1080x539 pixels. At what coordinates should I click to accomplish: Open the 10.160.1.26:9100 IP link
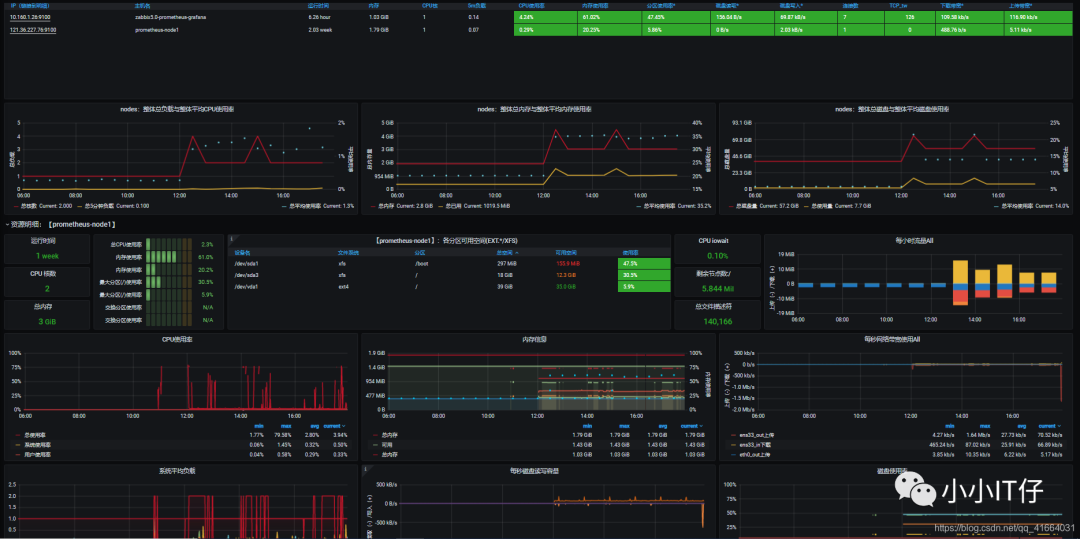32,16
